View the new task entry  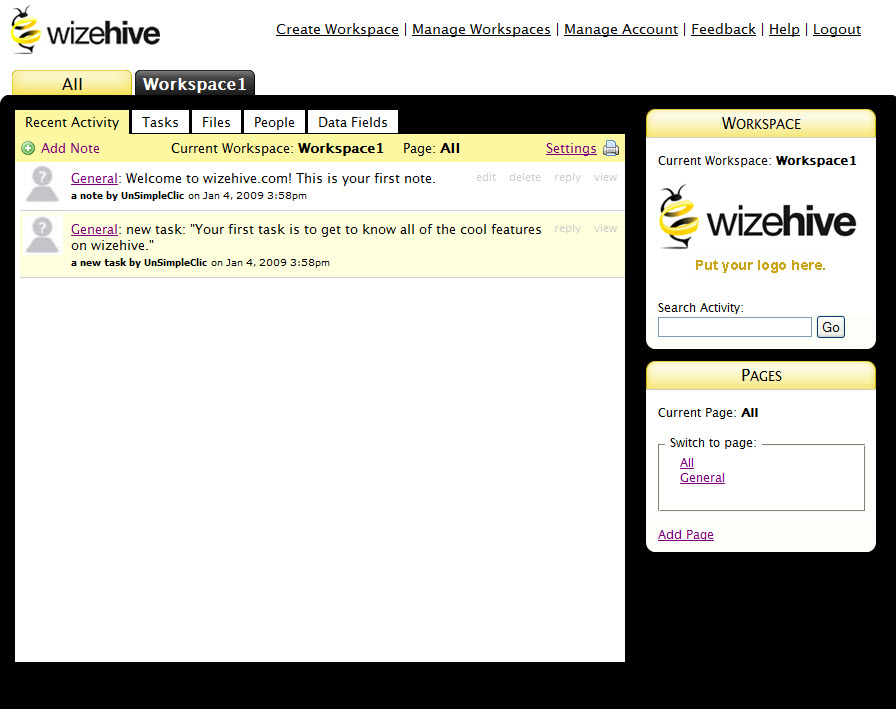click(605, 228)
